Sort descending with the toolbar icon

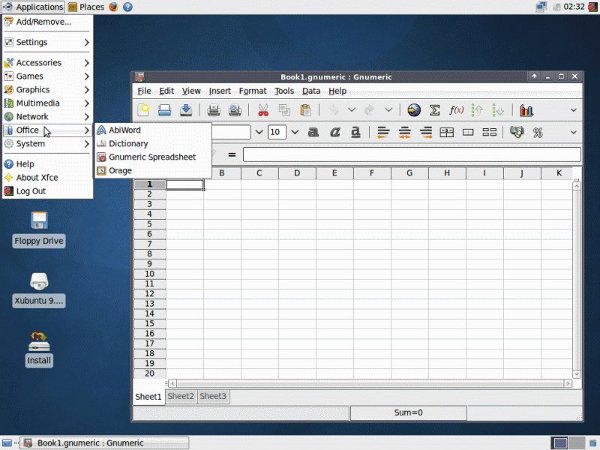[x=498, y=110]
